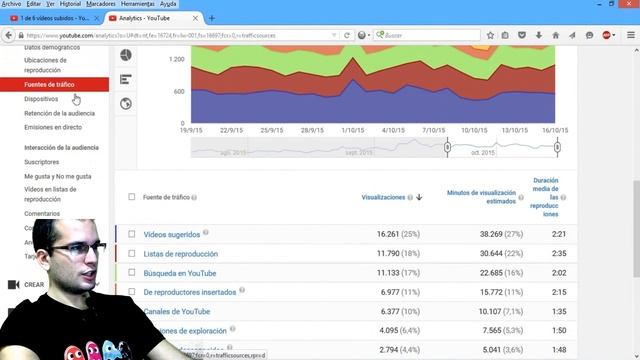Open Me gusta y No me gusta report
This screenshot has width=640, height=360.
click(58, 177)
